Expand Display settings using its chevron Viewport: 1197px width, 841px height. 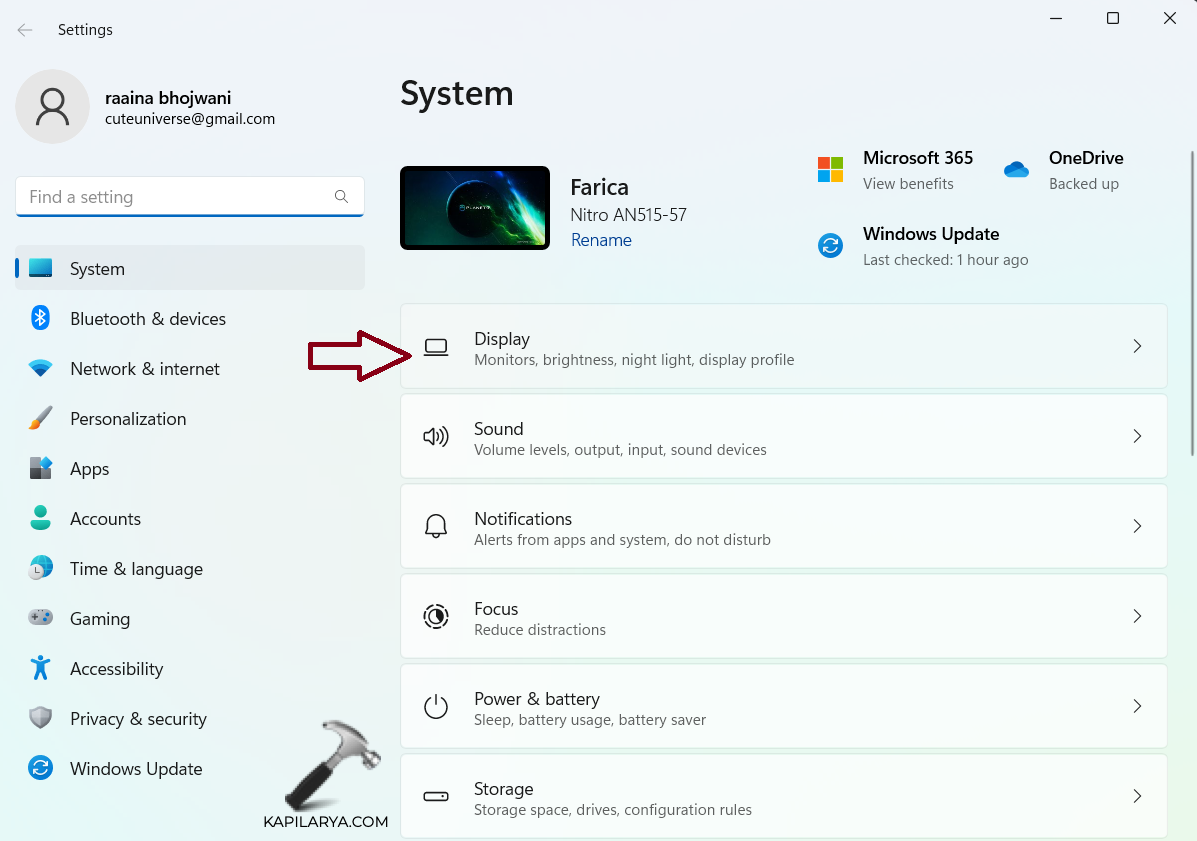coord(1136,346)
